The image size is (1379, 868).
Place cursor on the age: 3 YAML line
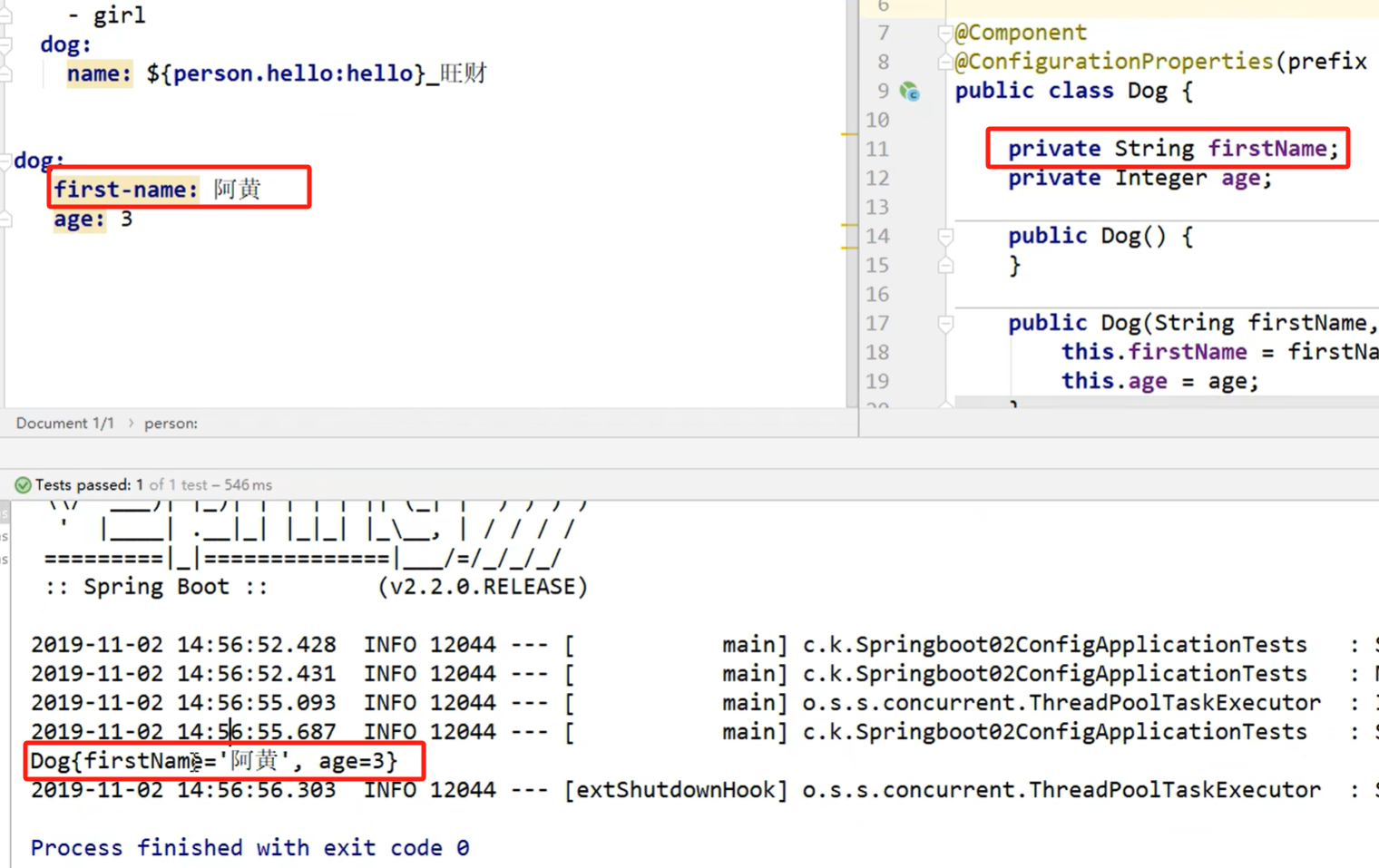[91, 219]
